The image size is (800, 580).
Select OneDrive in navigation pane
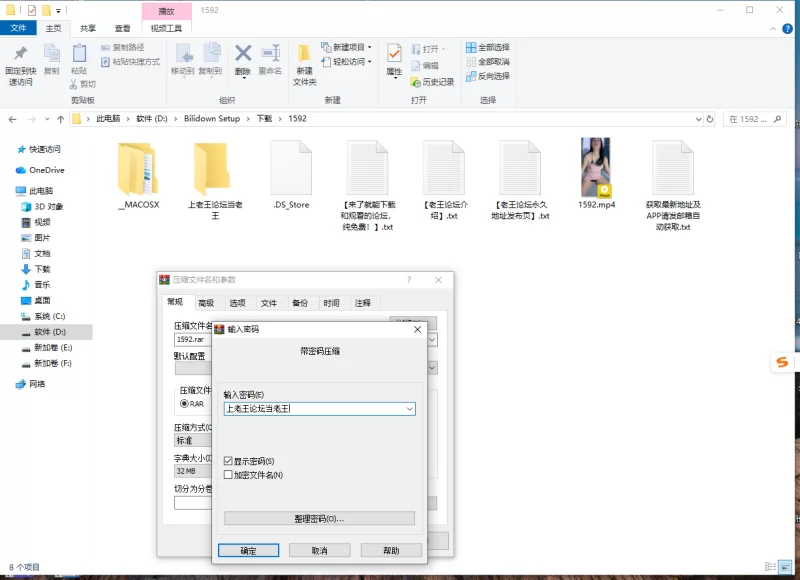click(40, 170)
